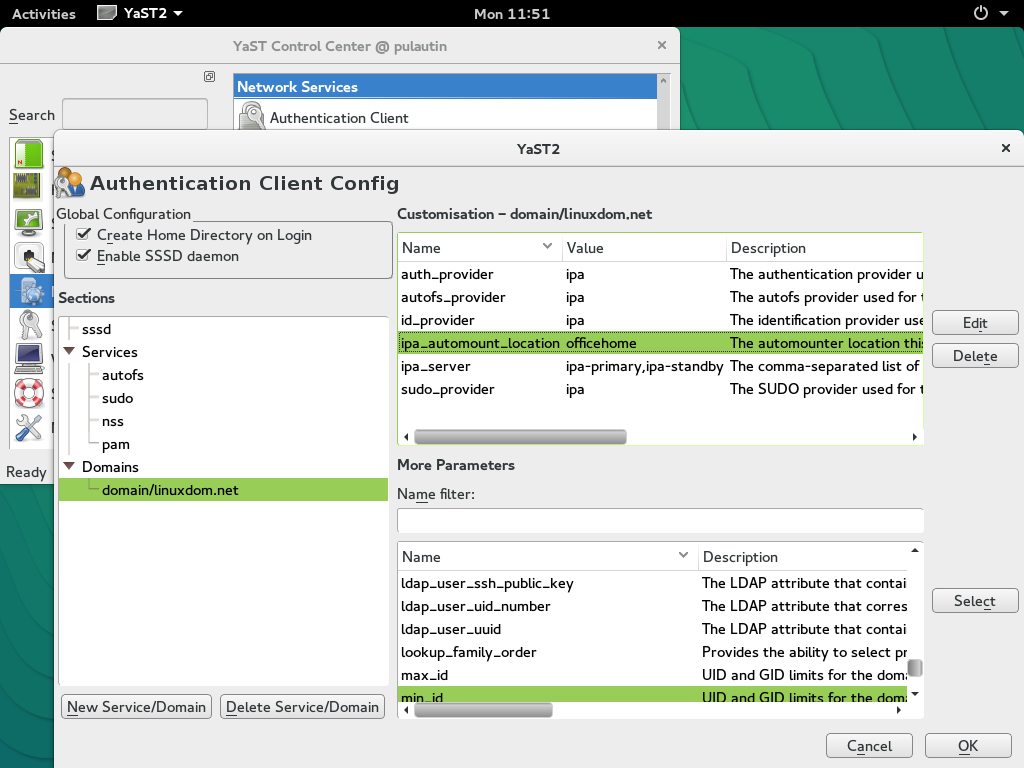Collapse the Domains tree section
Viewport: 1024px width, 768px height.
pos(68,466)
